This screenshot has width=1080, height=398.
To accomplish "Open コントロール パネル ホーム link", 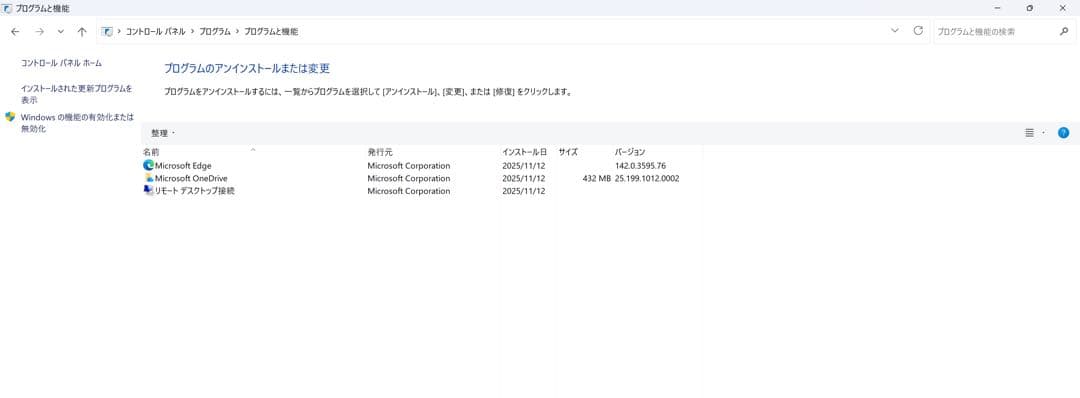I will (61, 63).
